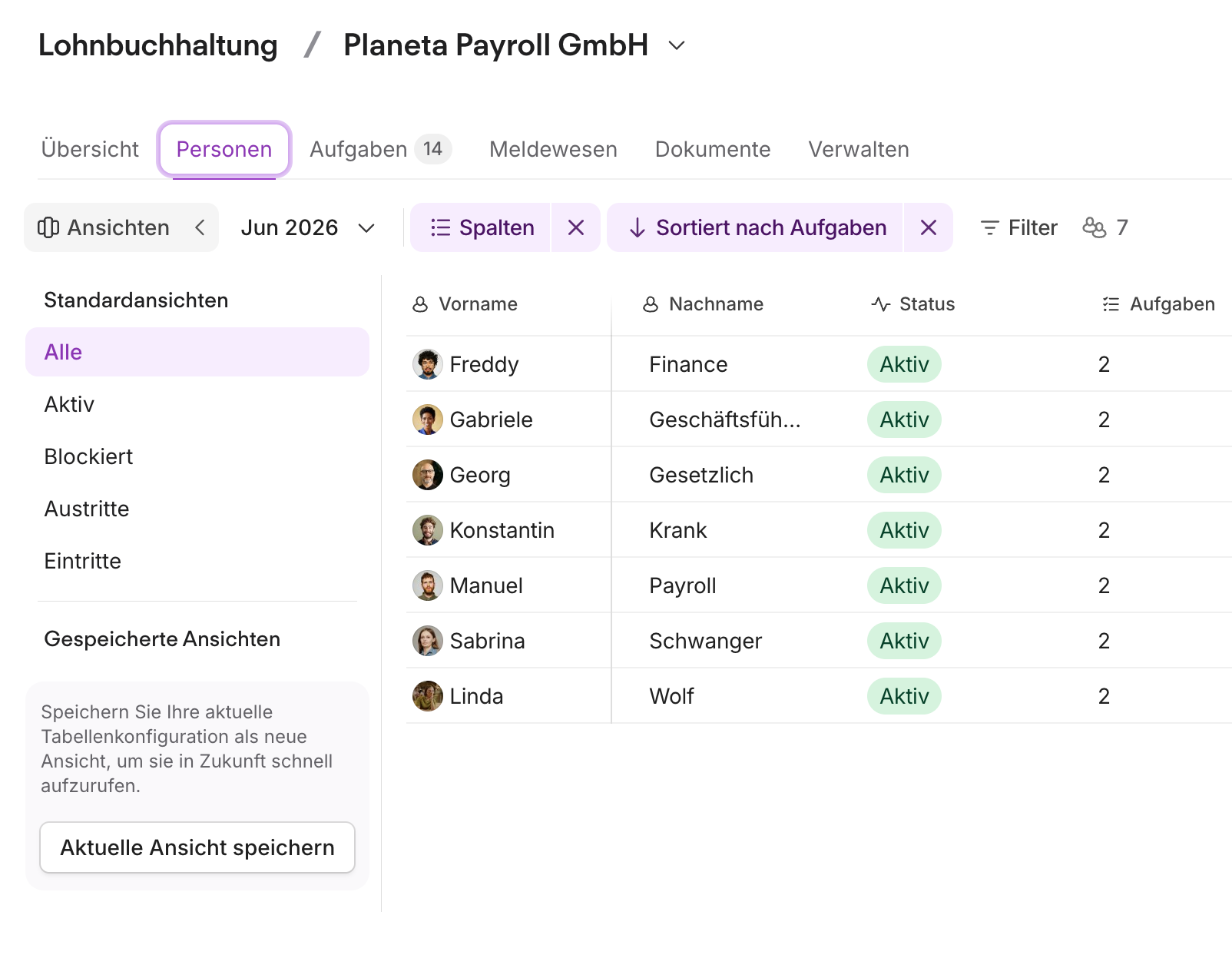Viewport: 1232px width, 955px height.
Task: Click Linda's avatar picture
Action: [x=428, y=696]
